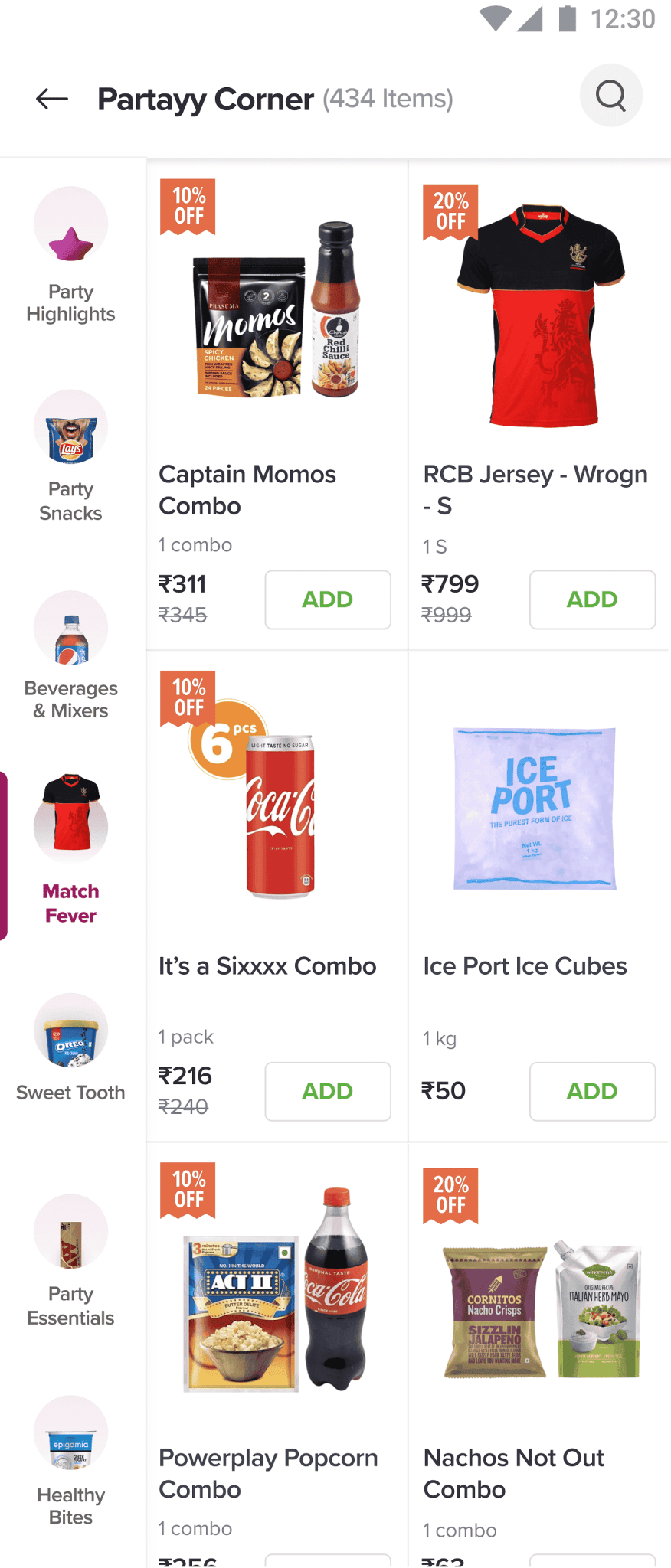Open the Ice Port ice bag image
Screen dimensions: 671x1568
pyautogui.click(x=535, y=808)
